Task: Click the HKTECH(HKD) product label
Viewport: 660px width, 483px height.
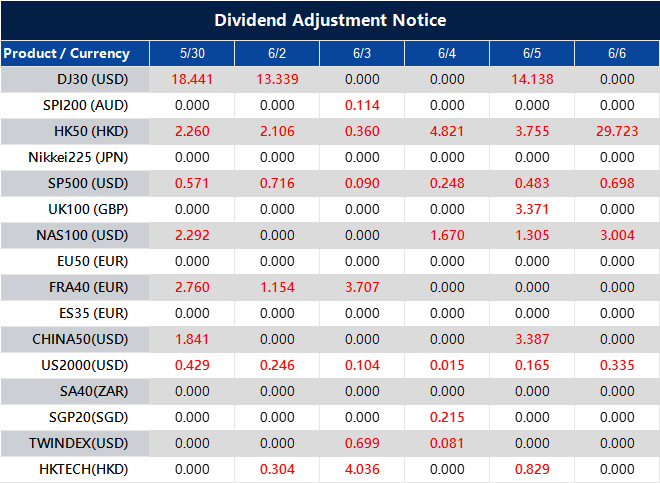Action: tap(75, 469)
